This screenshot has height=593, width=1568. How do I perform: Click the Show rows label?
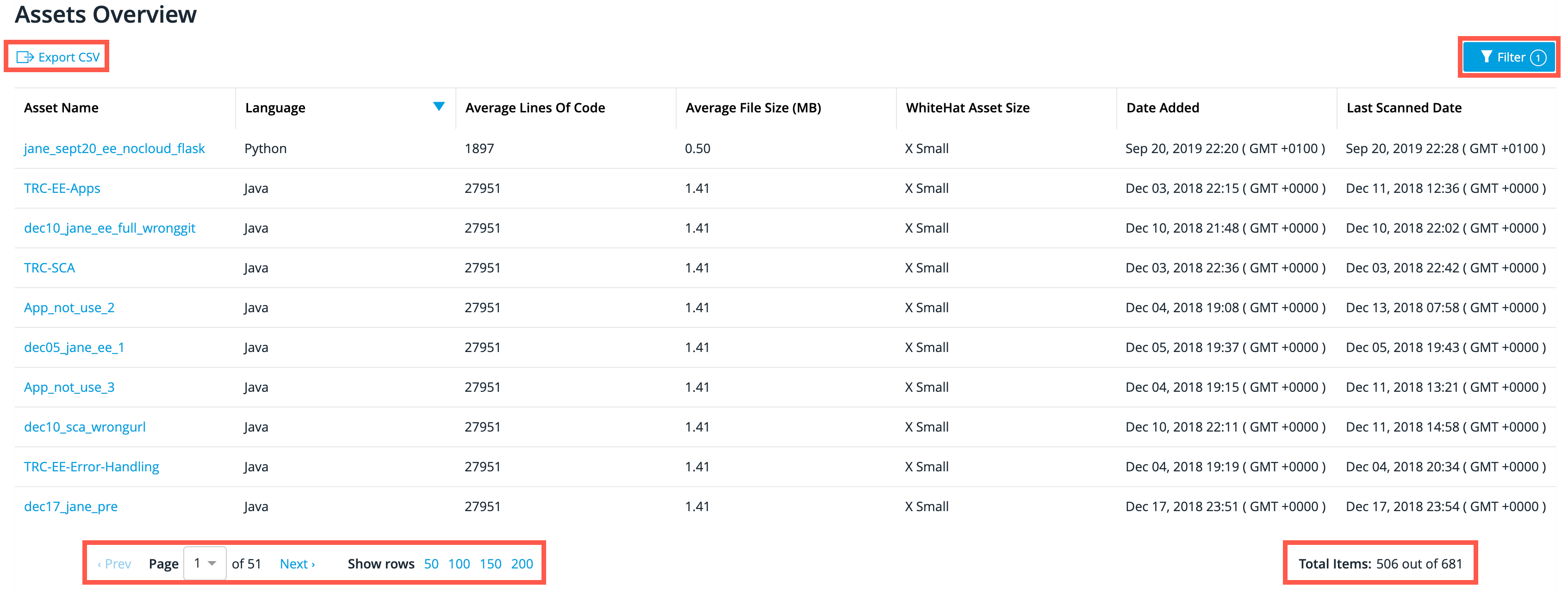click(381, 564)
